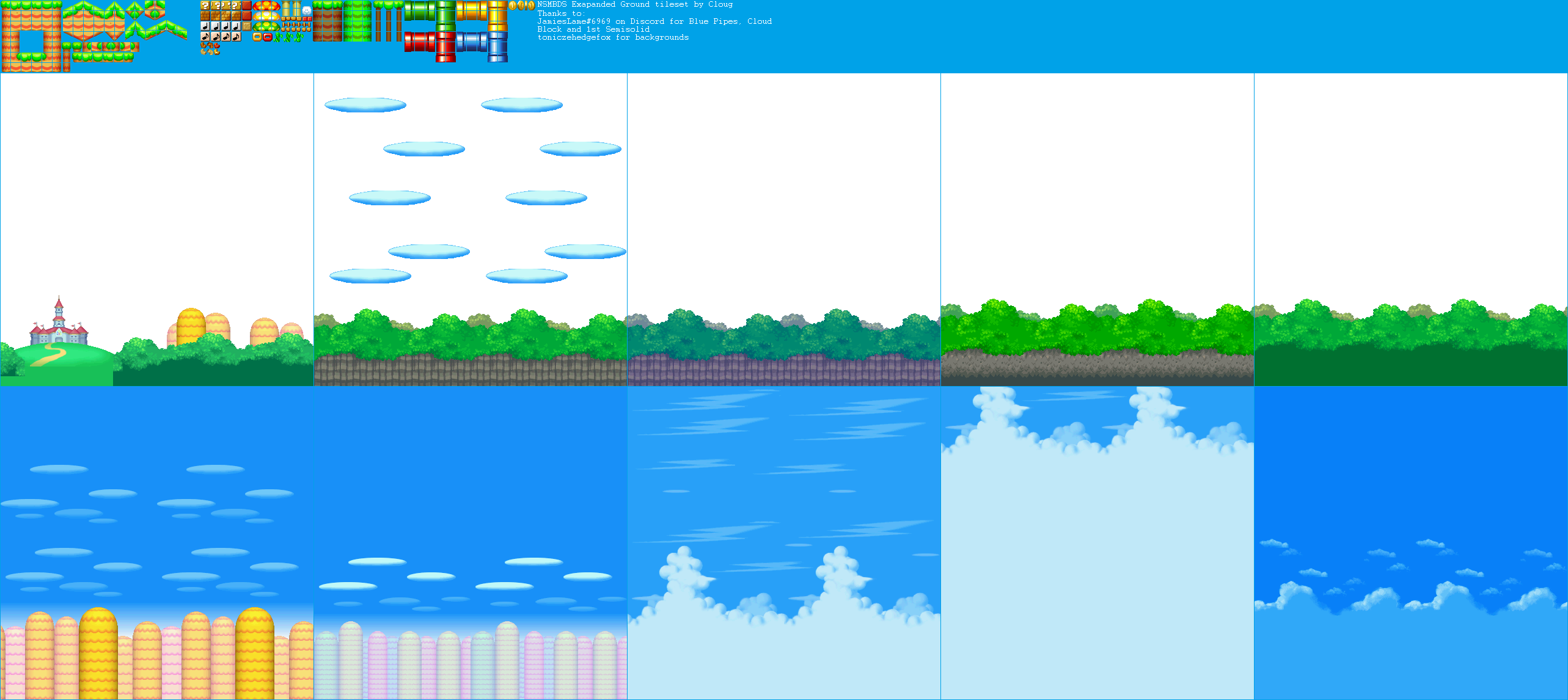This screenshot has height=700, width=1568.
Task: Select the yellow ring sprite
Action: click(257, 37)
